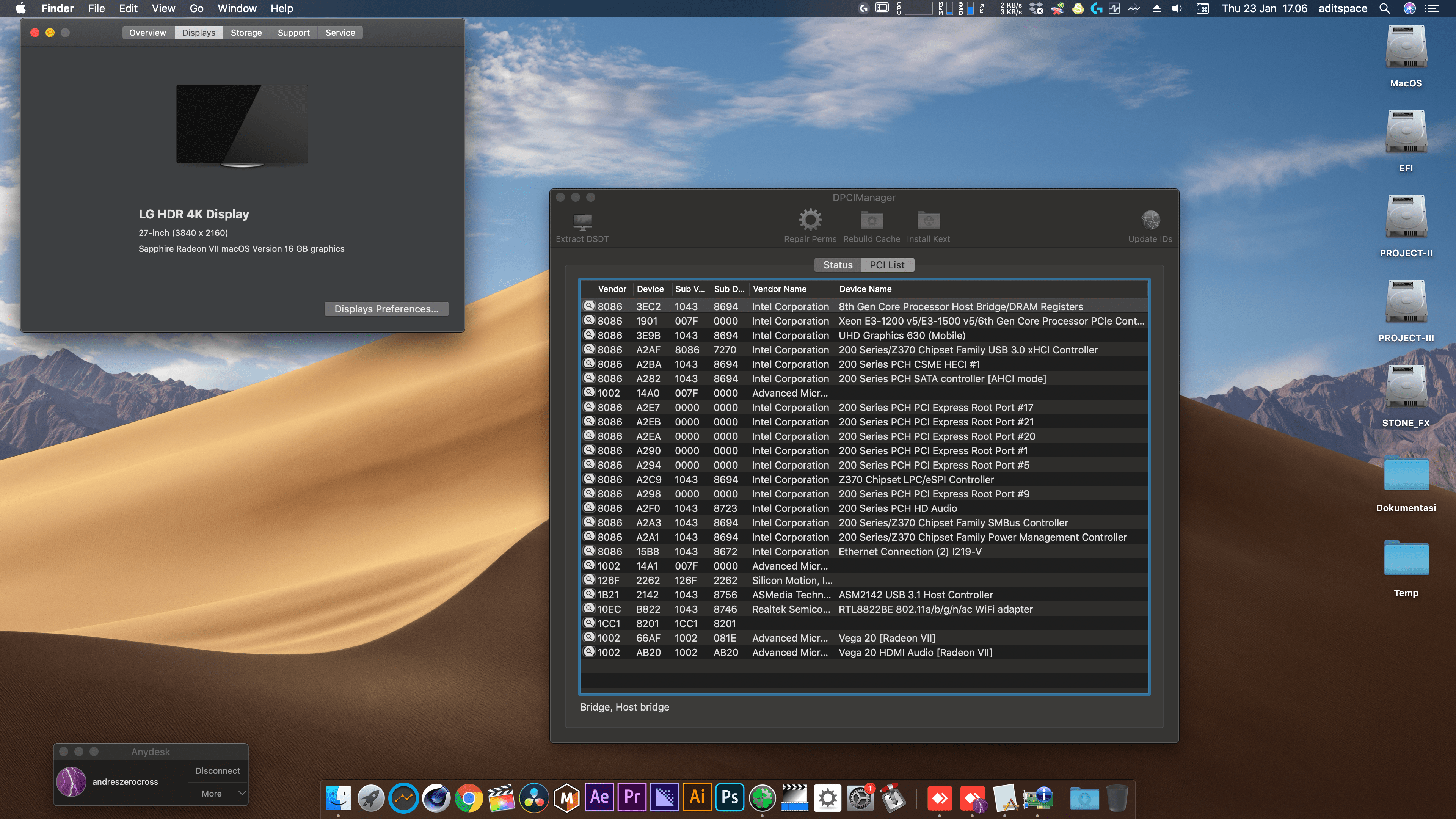The image size is (1456, 819).
Task: Select '200 Series PCH HD Audio' row
Action: click(x=864, y=508)
